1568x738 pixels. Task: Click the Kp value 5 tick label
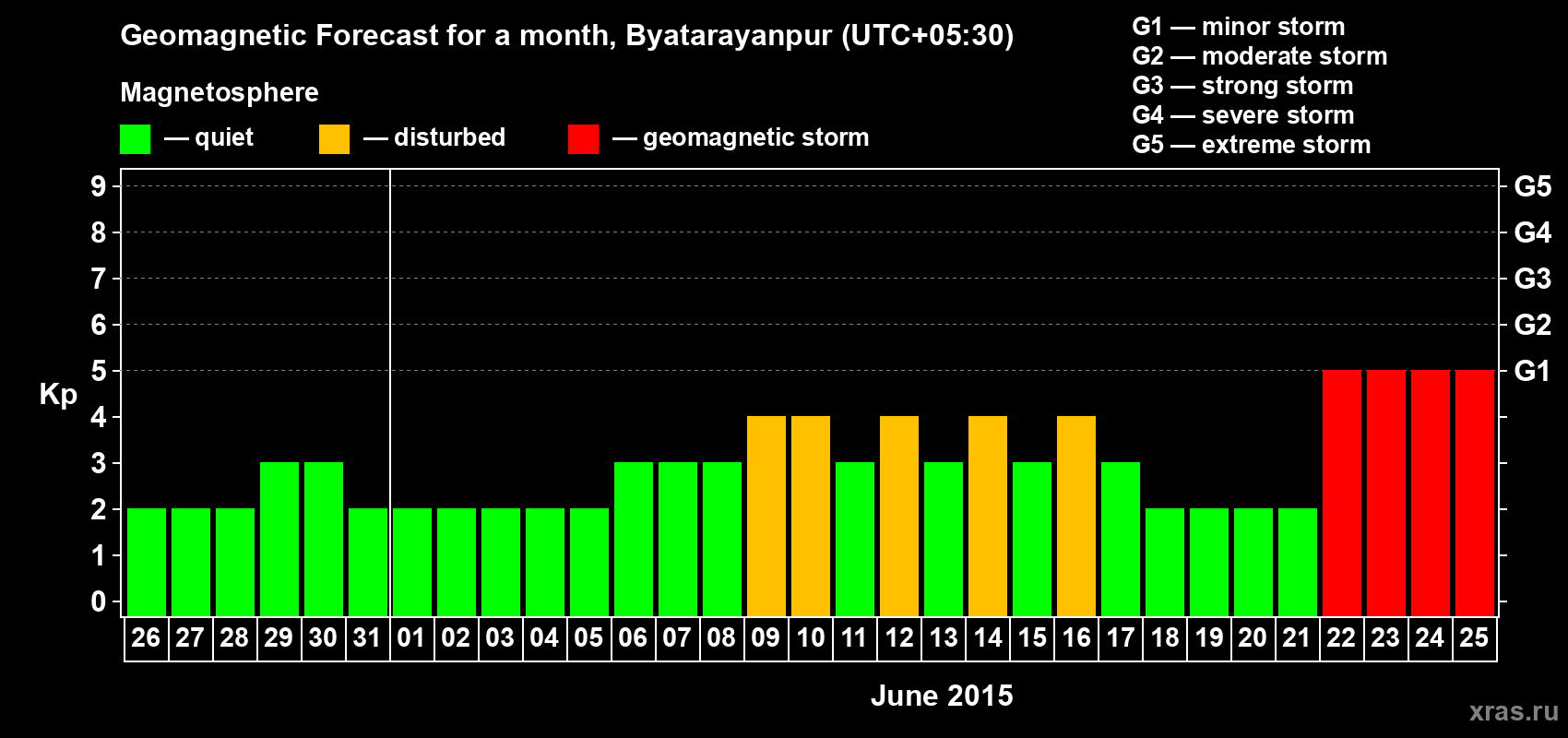click(99, 371)
